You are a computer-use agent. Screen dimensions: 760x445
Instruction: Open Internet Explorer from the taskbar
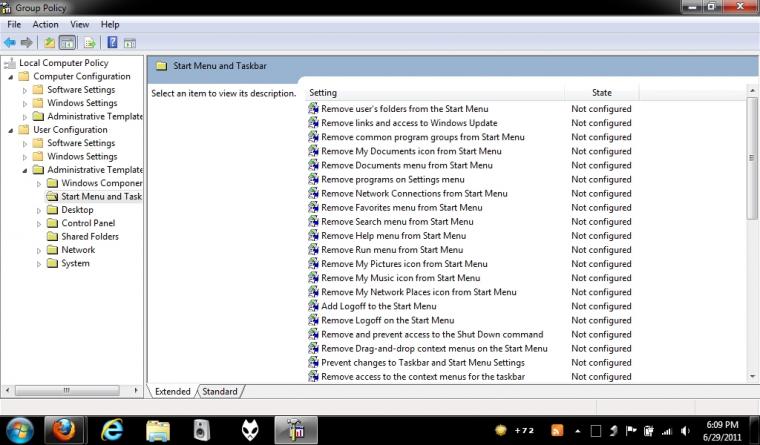click(x=111, y=429)
